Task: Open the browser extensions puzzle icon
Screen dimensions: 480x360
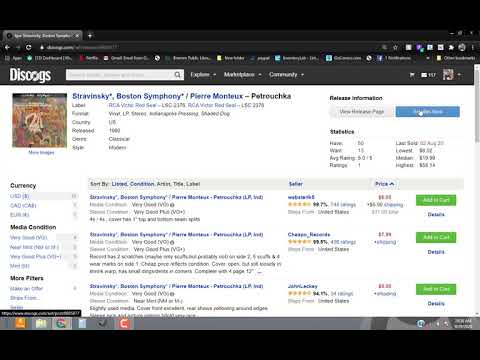Action: coord(451,47)
